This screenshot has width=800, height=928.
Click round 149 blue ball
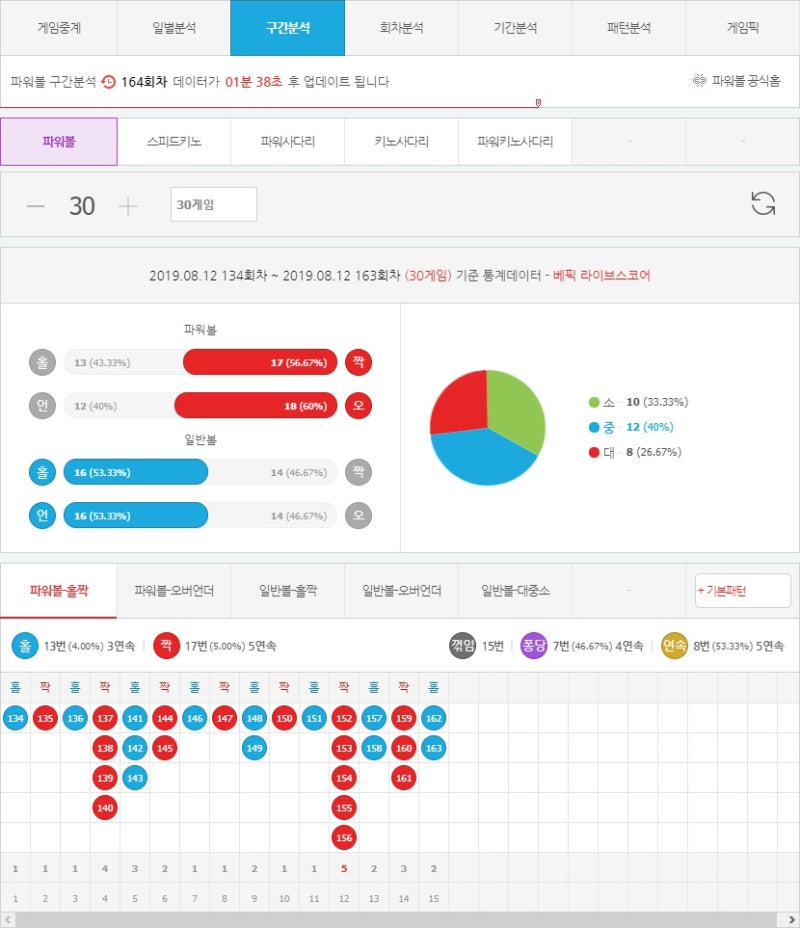254,748
